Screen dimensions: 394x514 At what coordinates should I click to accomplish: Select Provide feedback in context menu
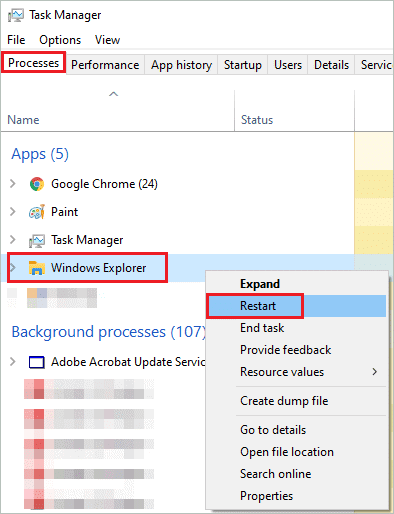[296, 350]
